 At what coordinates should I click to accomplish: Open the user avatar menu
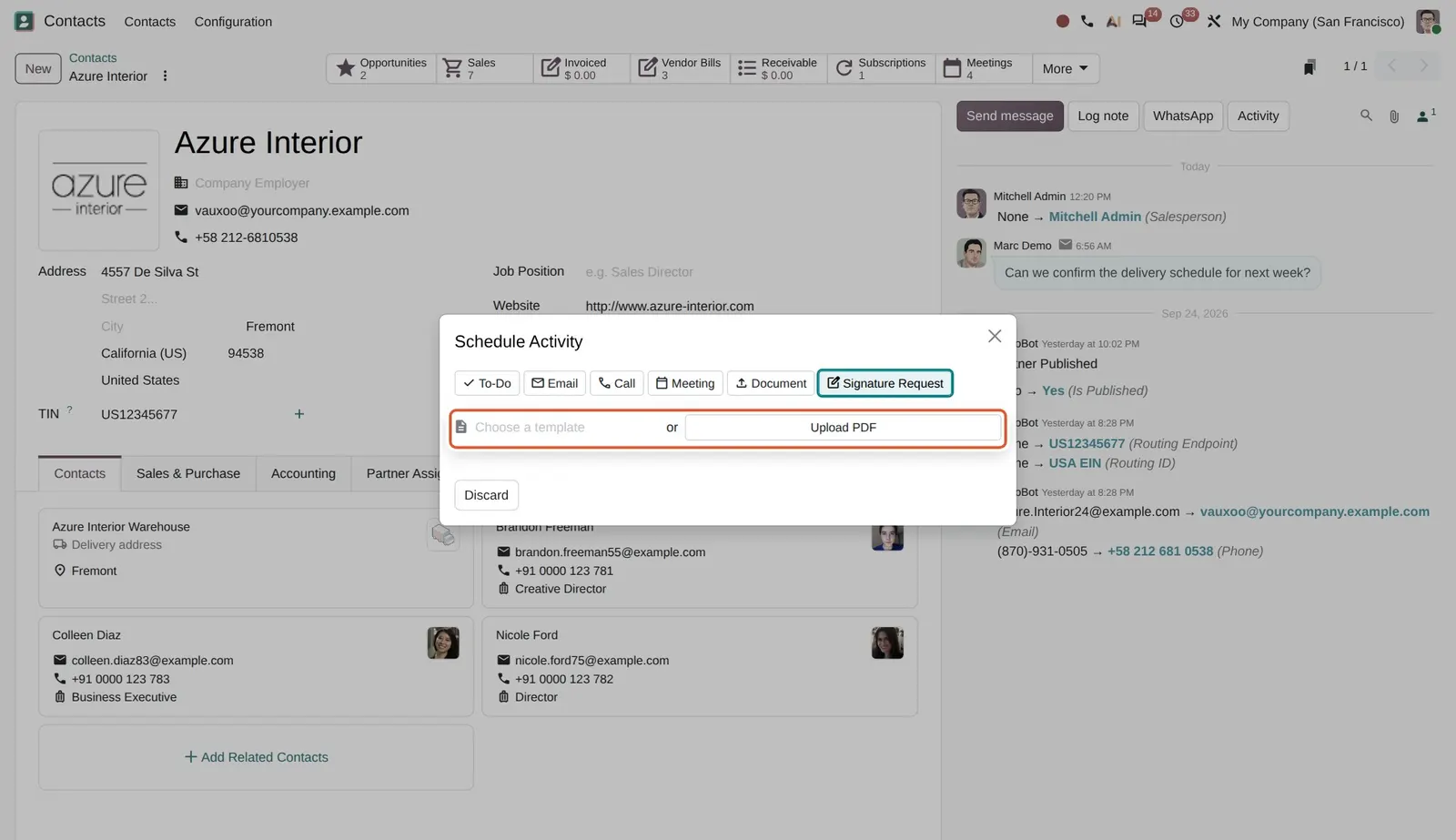point(1428,21)
